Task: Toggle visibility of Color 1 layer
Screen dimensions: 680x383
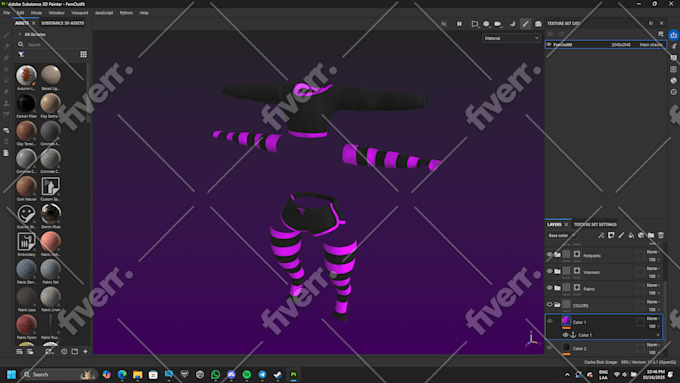Action: point(549,321)
